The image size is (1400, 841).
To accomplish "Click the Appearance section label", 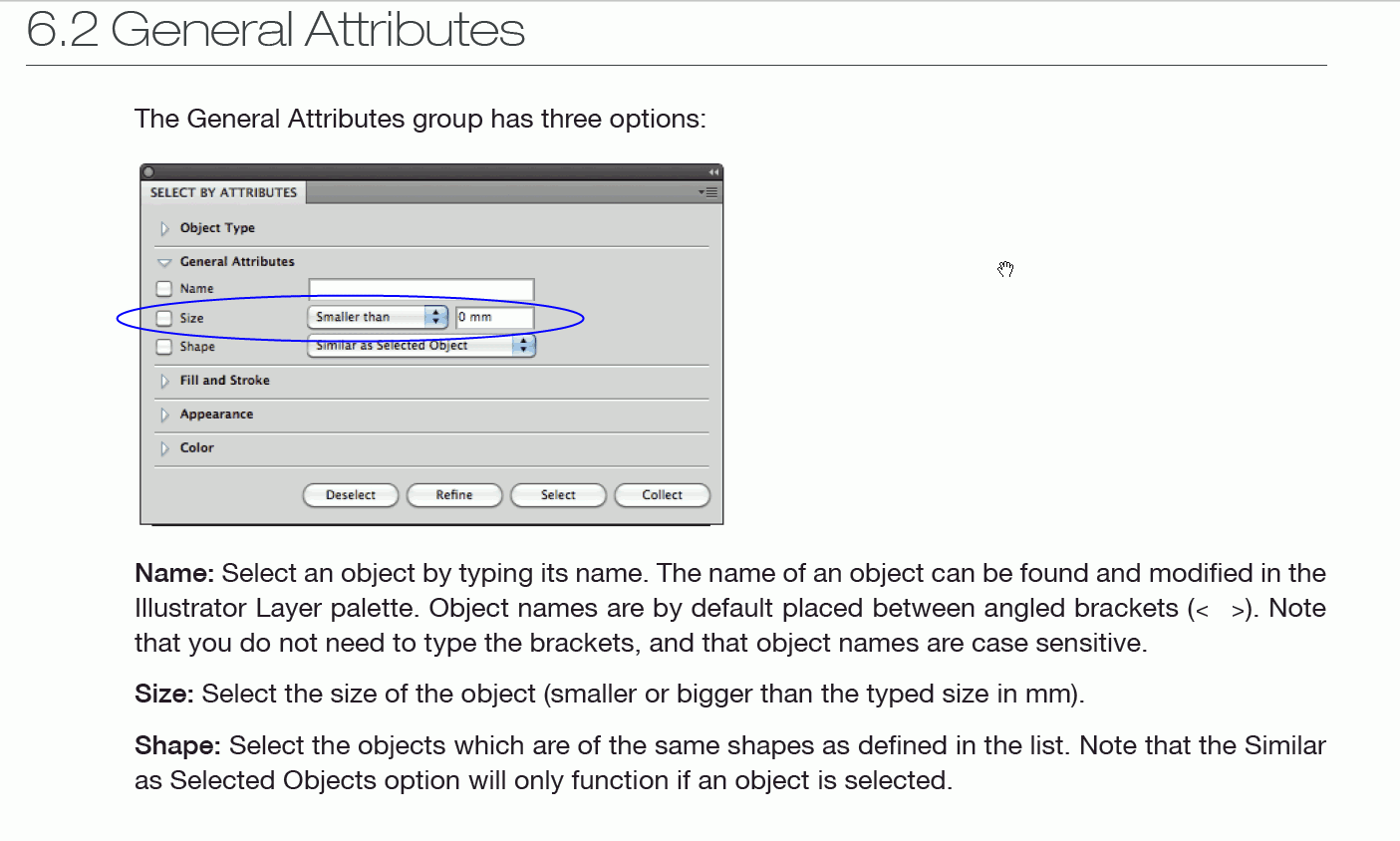I will point(216,415).
